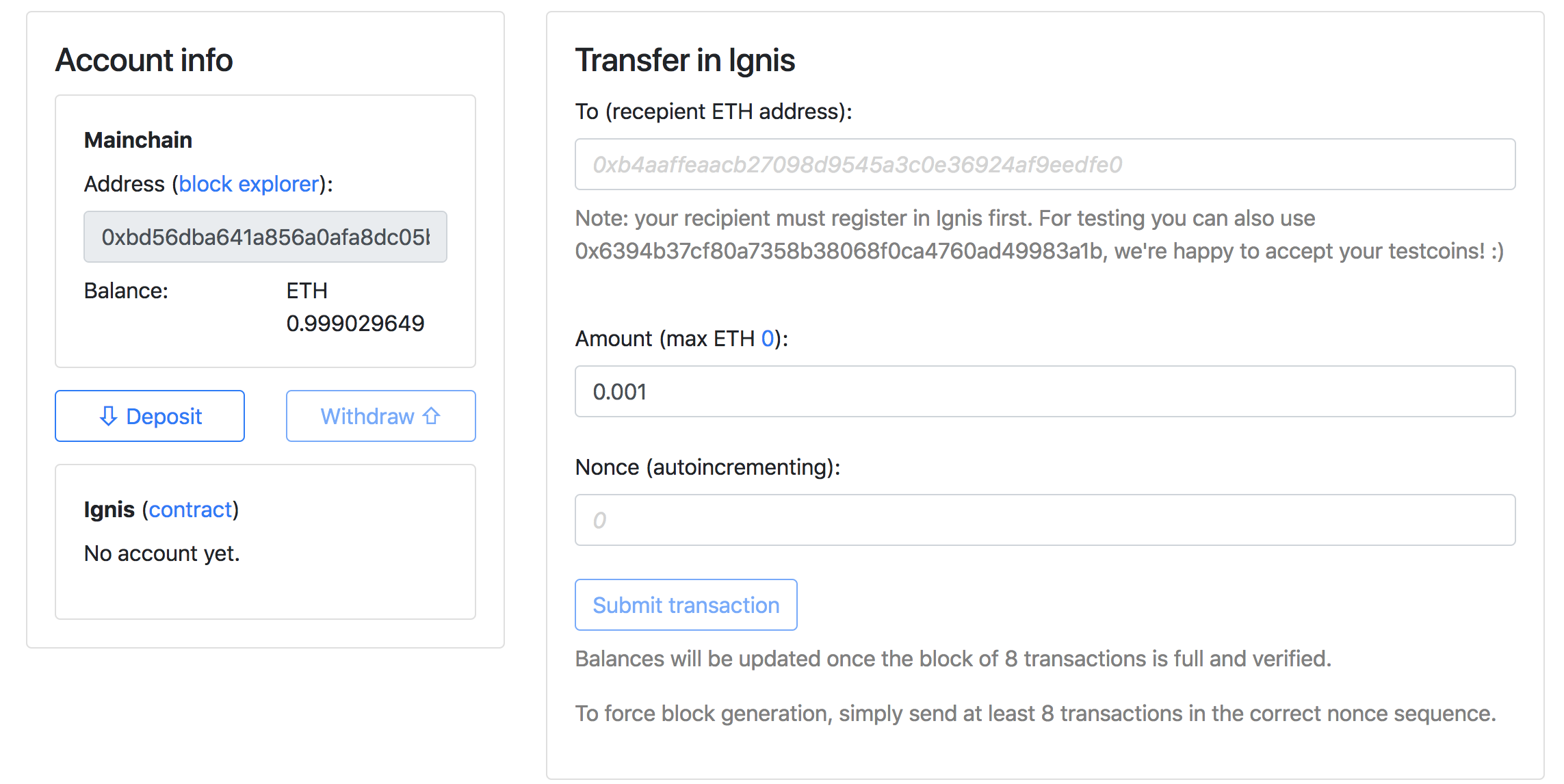Submit the transaction
The width and height of the screenshot is (1564, 784).
[x=686, y=605]
